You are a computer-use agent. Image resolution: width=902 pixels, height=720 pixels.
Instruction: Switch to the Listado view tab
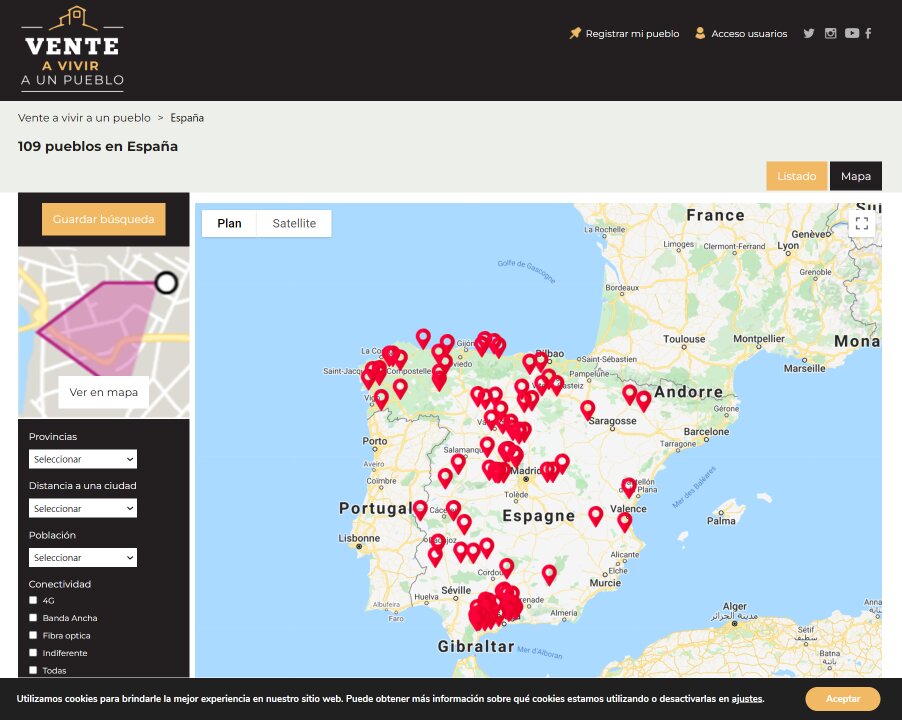(x=796, y=176)
